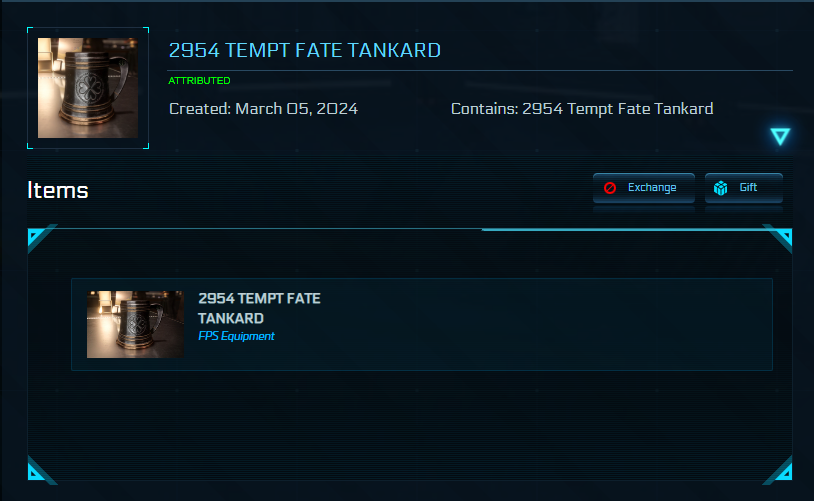Image resolution: width=814 pixels, height=501 pixels.
Task: Click the green ATTRIBUTED status label
Action: (x=199, y=80)
